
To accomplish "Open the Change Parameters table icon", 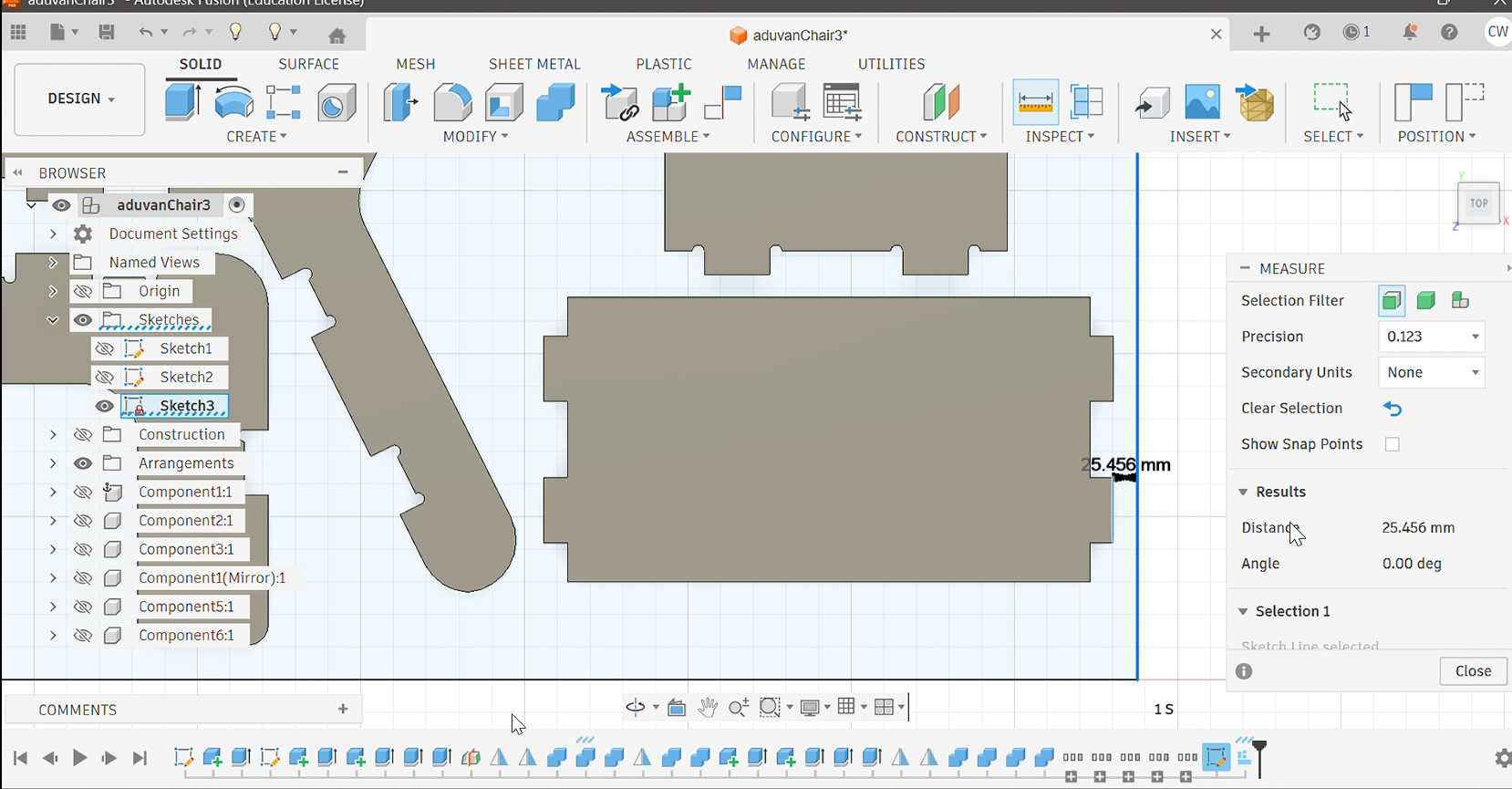I will 842,102.
